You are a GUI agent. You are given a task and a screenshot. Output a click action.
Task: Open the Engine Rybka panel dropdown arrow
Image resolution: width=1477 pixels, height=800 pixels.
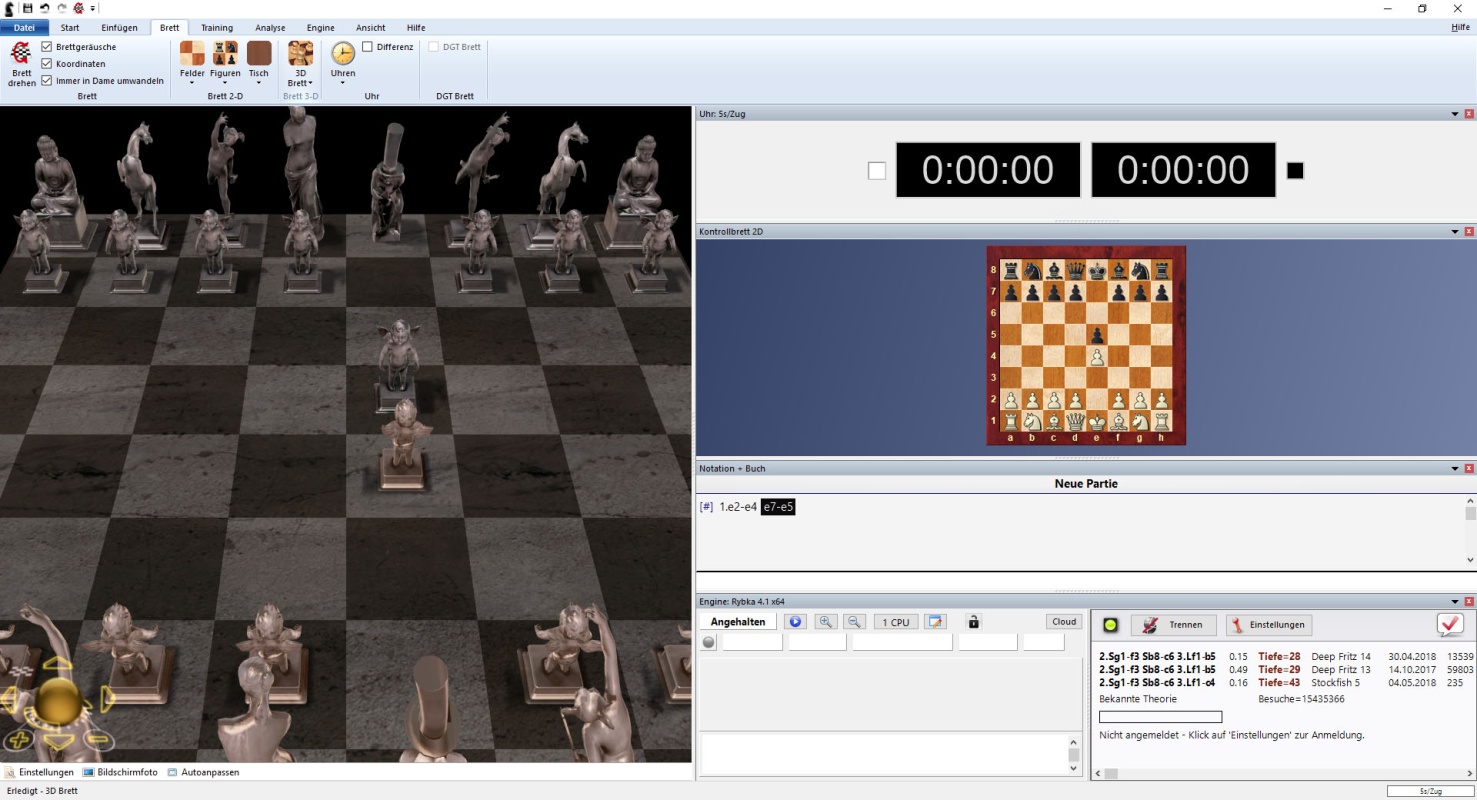[x=1455, y=601]
